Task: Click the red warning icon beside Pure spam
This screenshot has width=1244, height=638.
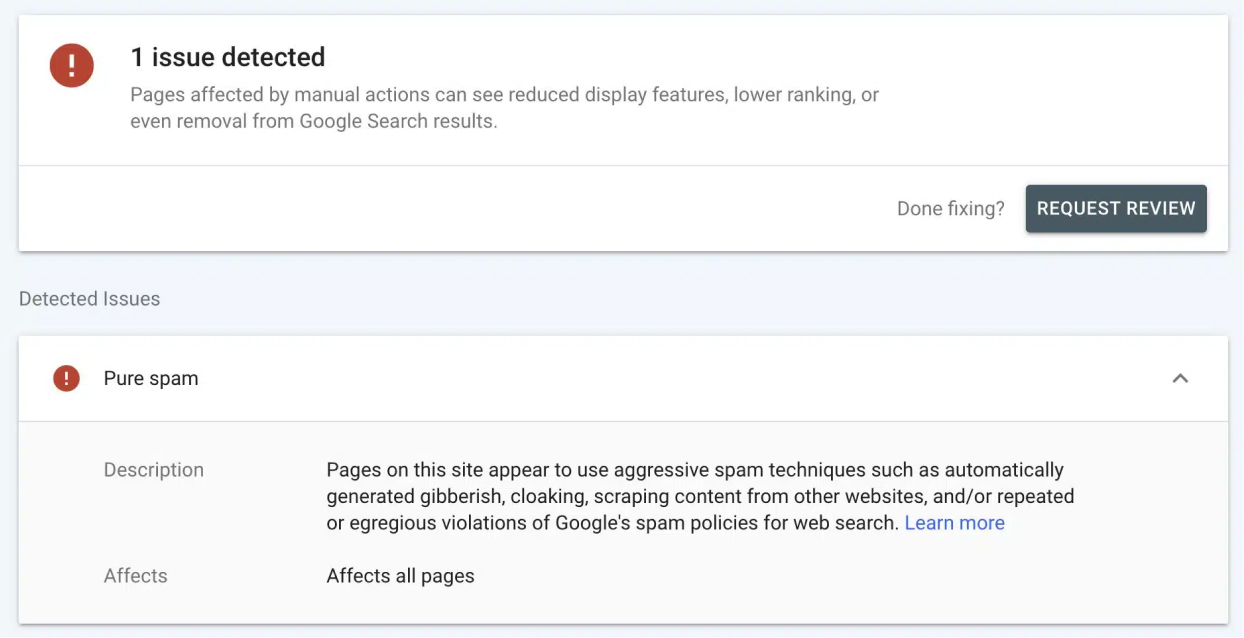Action: 66,378
